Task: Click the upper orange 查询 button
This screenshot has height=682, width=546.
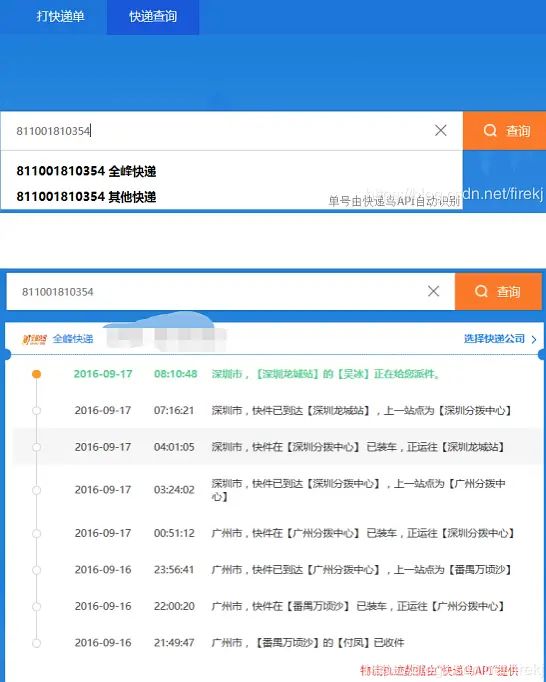Action: [504, 130]
